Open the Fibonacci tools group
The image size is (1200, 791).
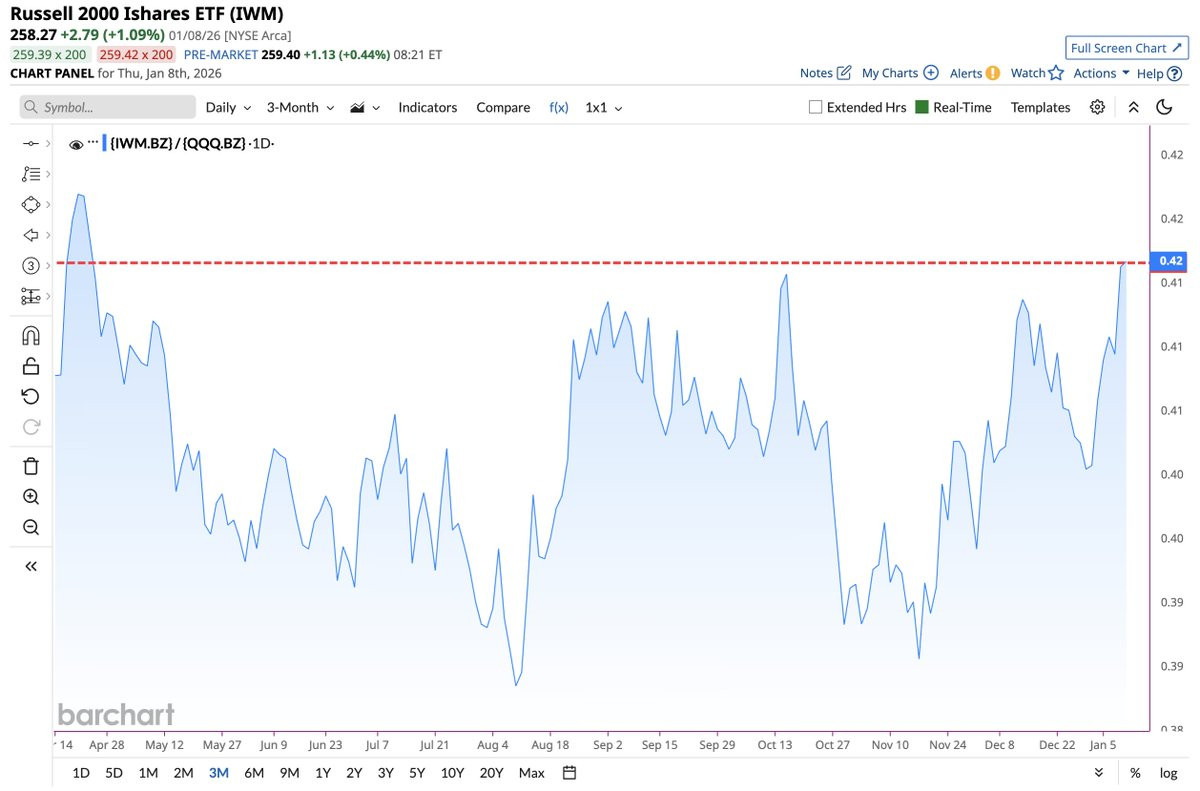point(30,174)
